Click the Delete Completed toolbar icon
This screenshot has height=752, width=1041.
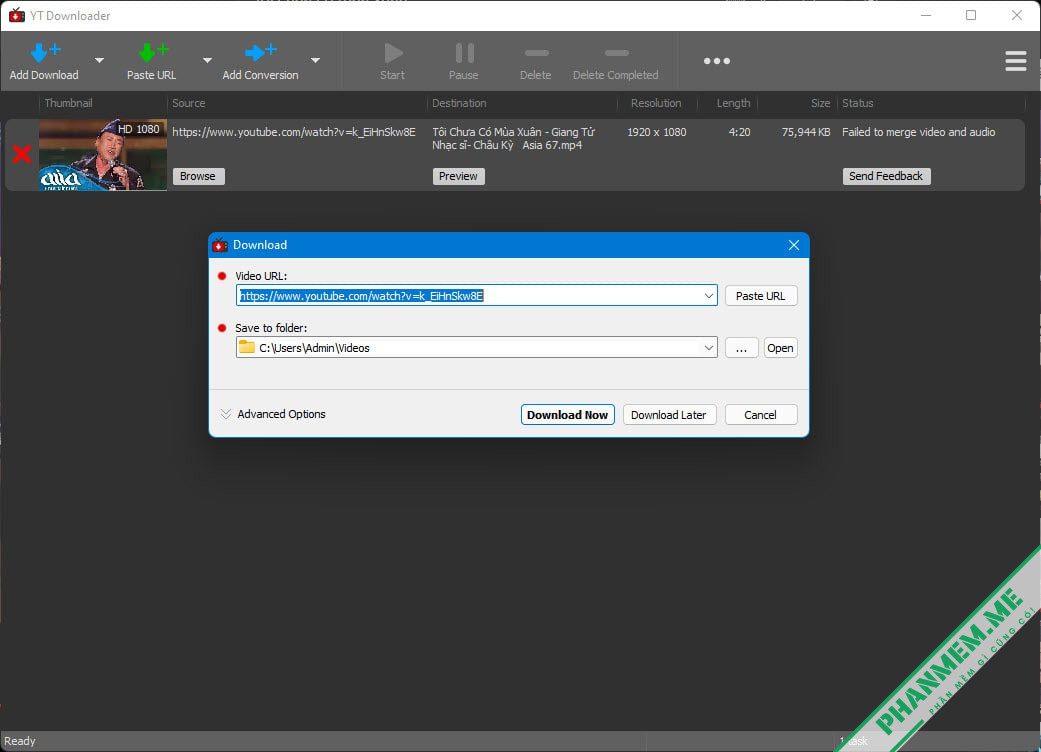616,53
